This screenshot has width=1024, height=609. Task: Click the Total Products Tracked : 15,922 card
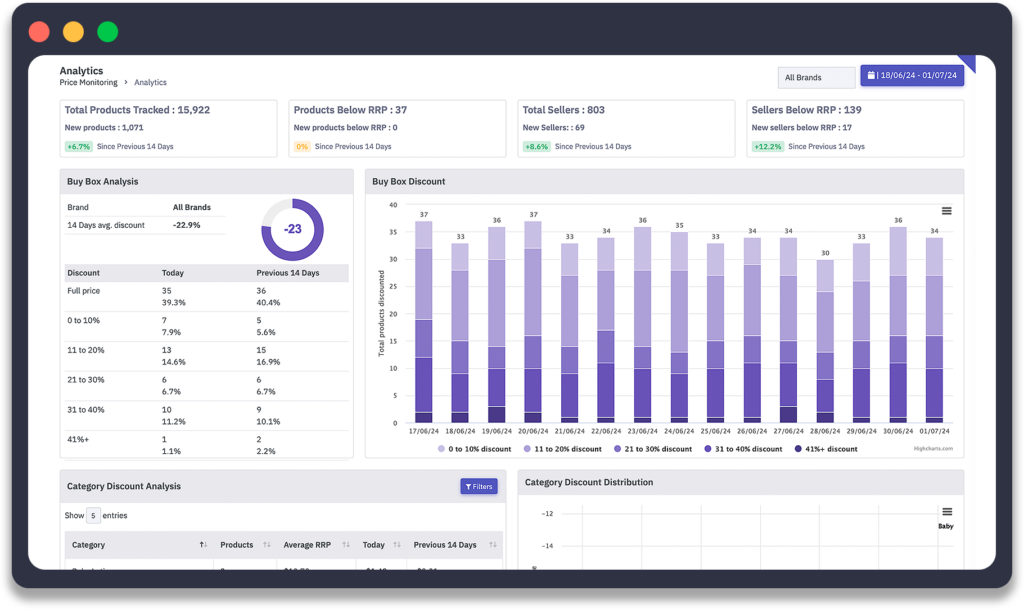click(168, 129)
